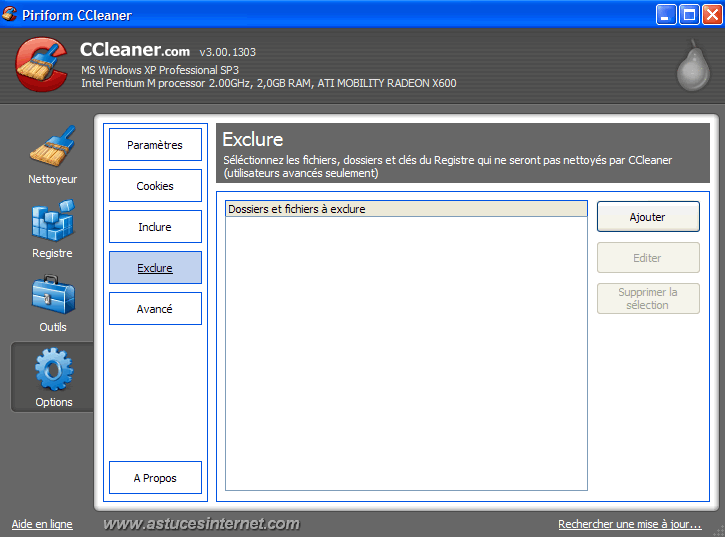
Task: Click the version text v3.00.1303
Action: click(227, 52)
